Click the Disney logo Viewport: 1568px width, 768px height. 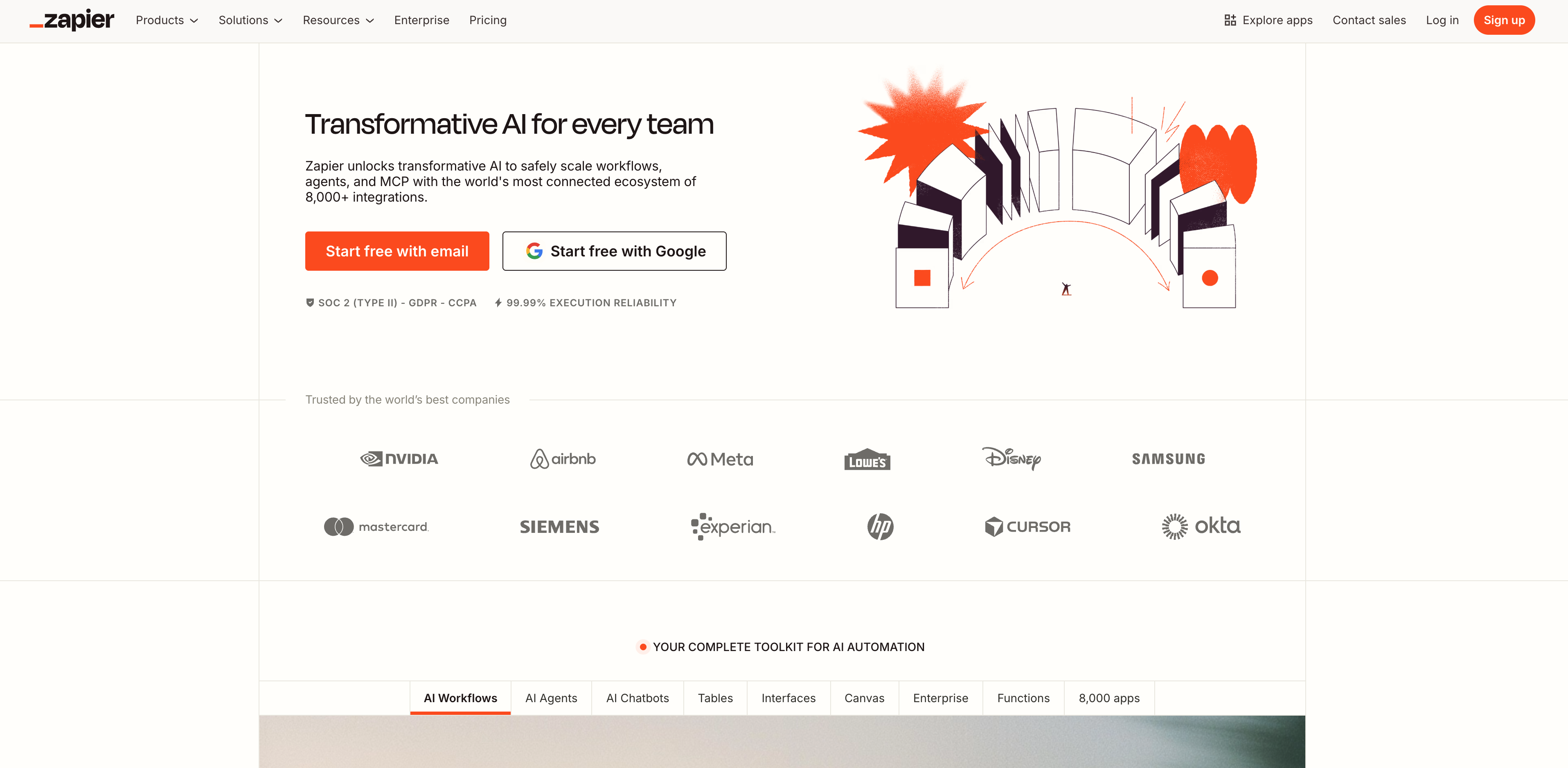1011,459
